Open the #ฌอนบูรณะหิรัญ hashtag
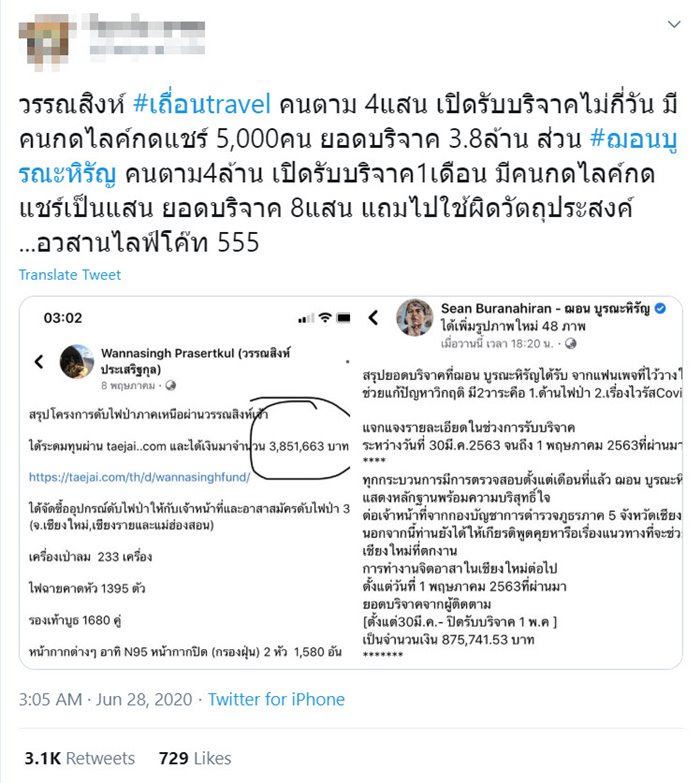The height and width of the screenshot is (783, 700). 348,156
